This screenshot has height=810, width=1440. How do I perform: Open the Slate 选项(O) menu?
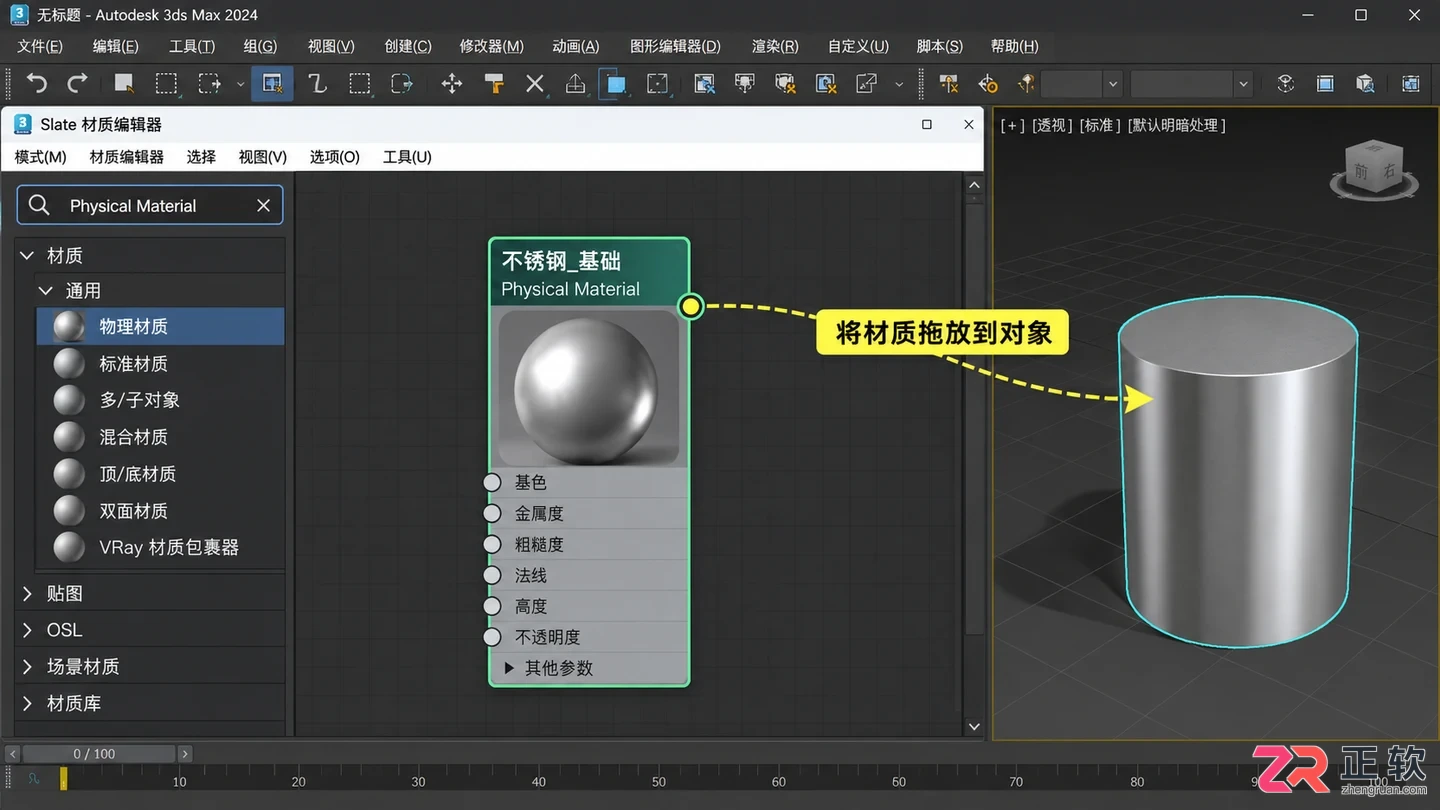tap(335, 157)
